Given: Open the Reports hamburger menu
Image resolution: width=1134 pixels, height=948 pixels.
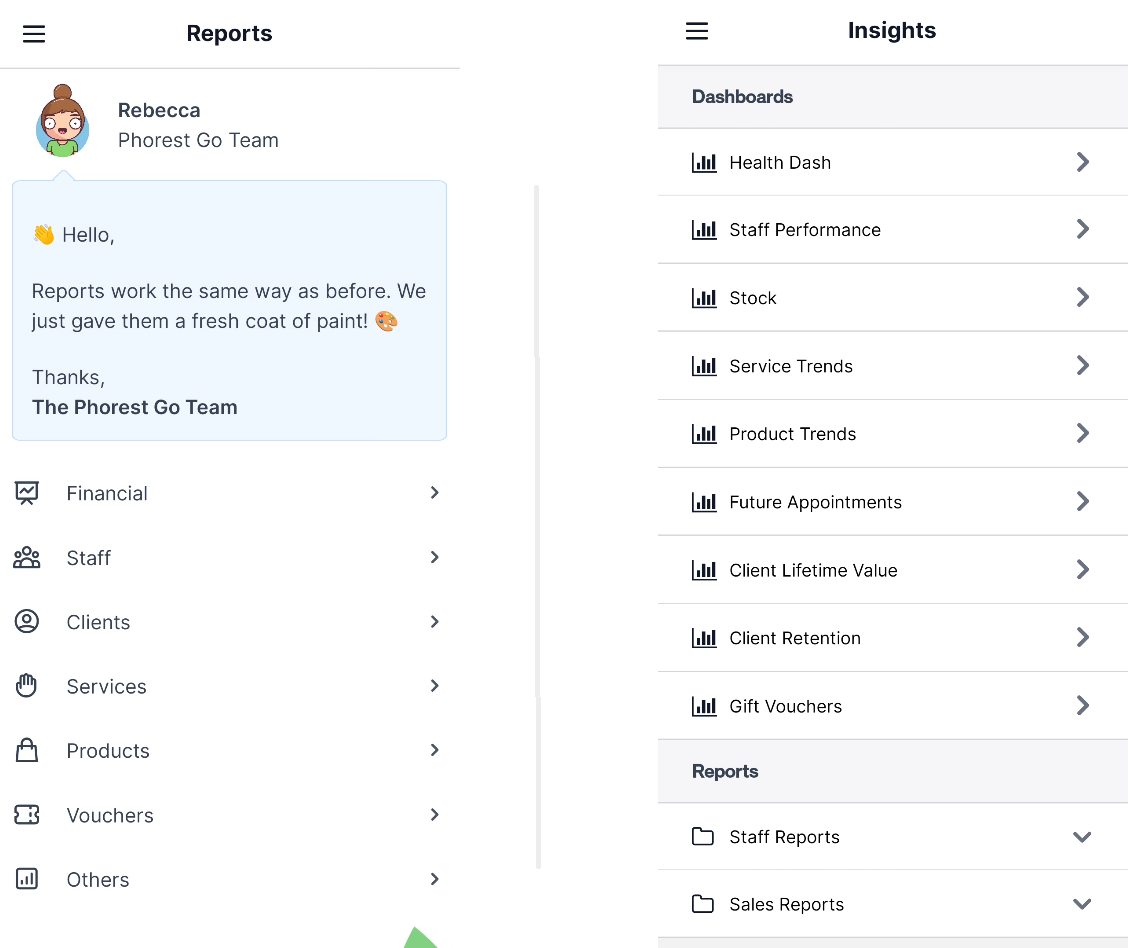Looking at the screenshot, I should coord(34,34).
